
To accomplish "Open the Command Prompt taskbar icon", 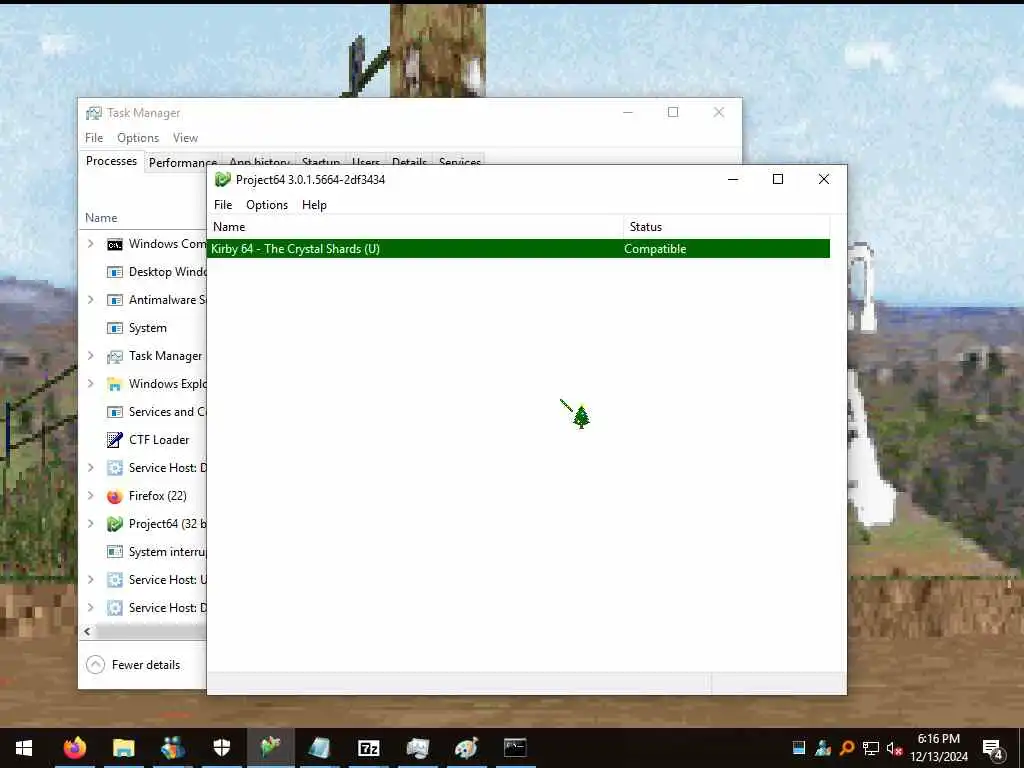I will click(x=515, y=748).
